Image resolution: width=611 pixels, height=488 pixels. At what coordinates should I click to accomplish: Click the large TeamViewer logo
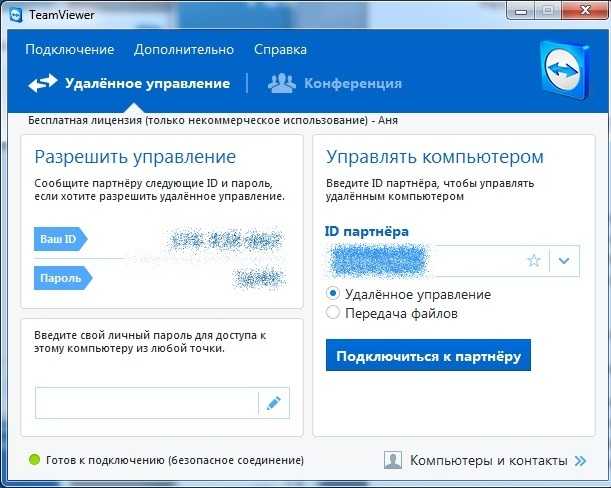(565, 70)
